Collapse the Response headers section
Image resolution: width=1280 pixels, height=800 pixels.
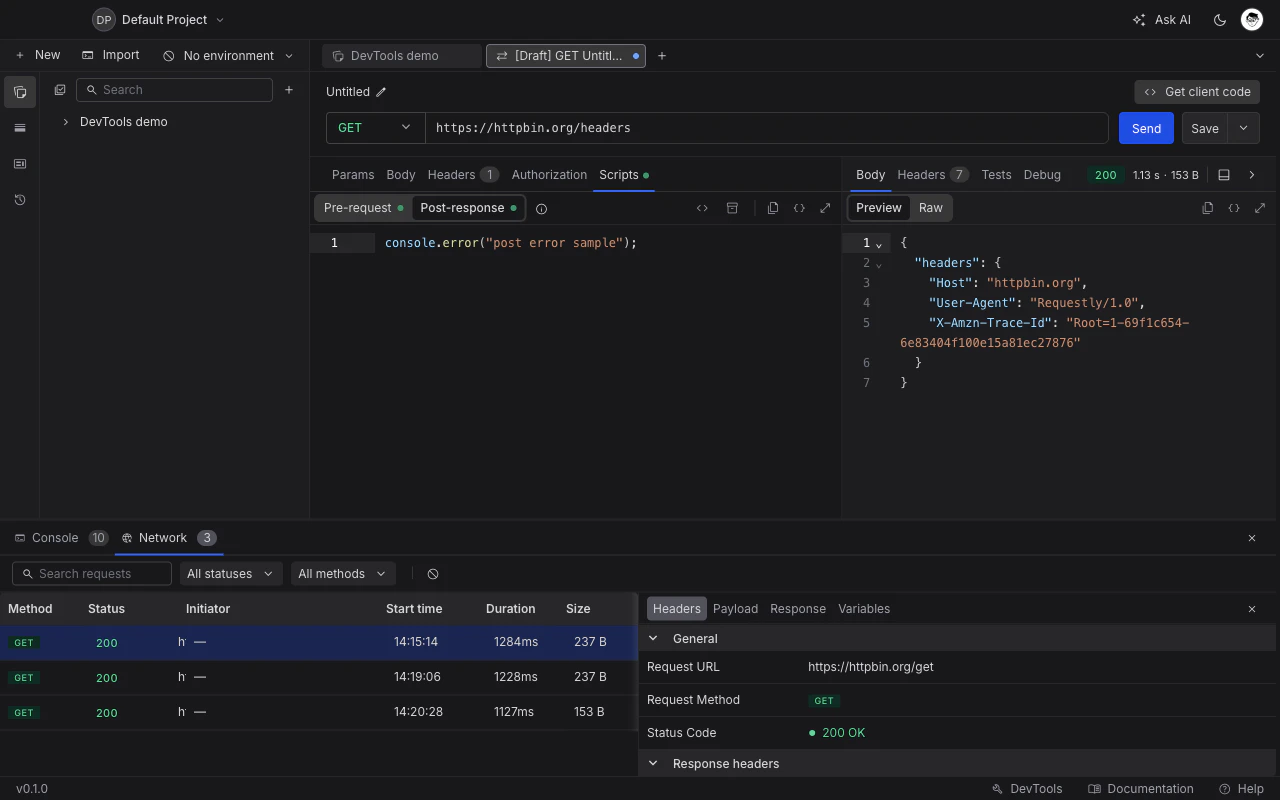653,763
